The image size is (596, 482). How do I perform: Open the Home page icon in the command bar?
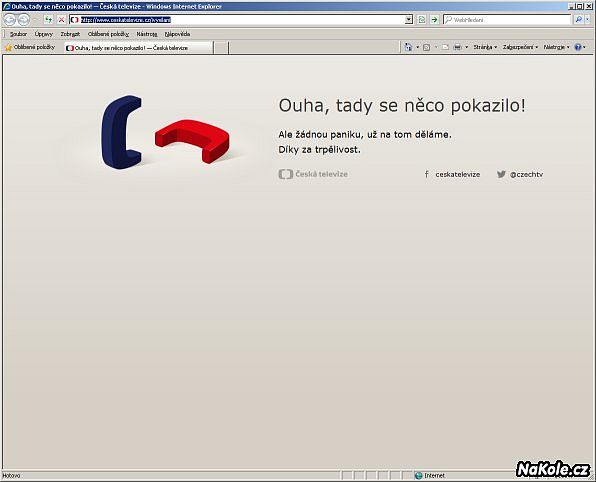pos(408,47)
